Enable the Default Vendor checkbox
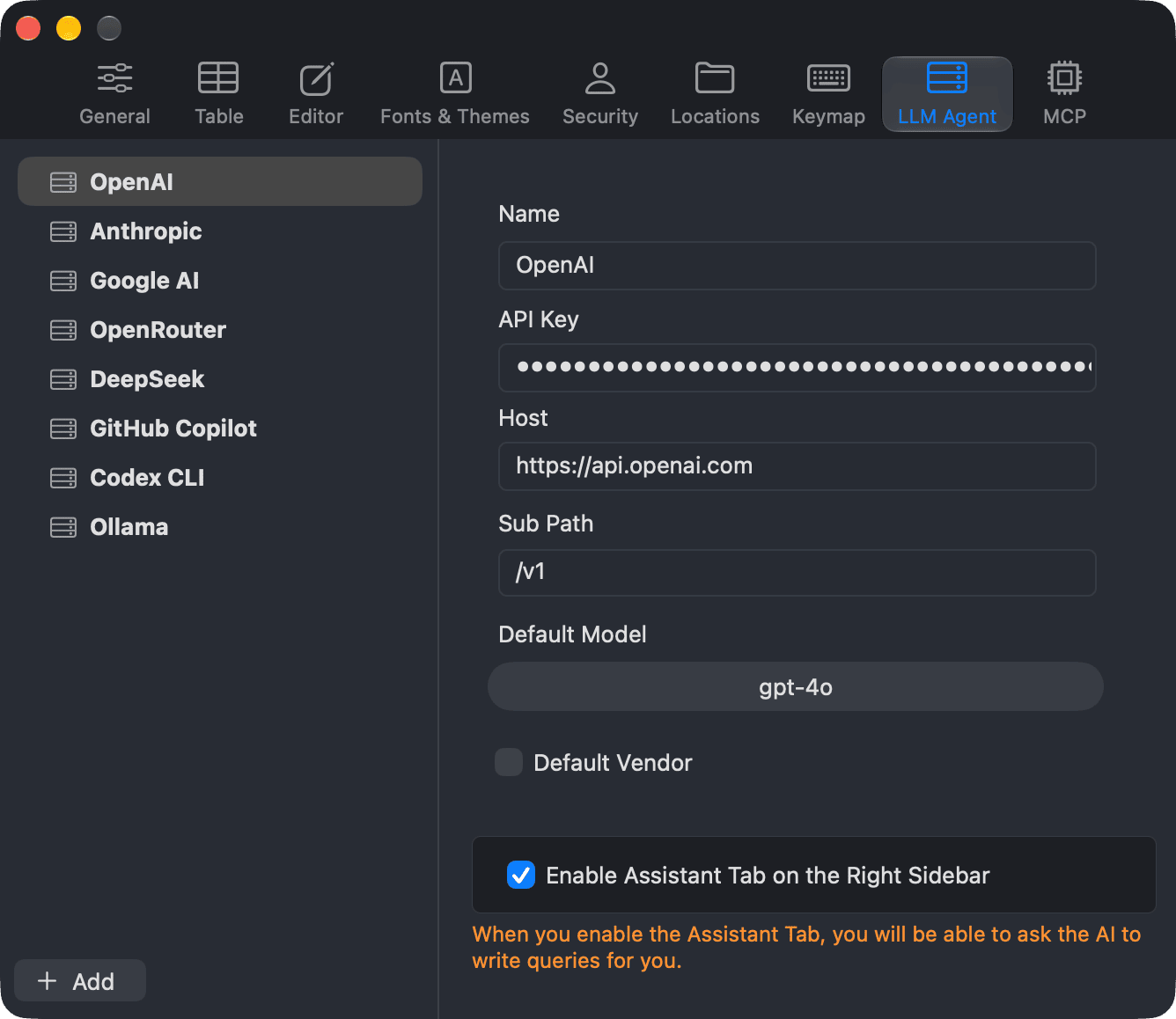This screenshot has width=1176, height=1019. [509, 762]
